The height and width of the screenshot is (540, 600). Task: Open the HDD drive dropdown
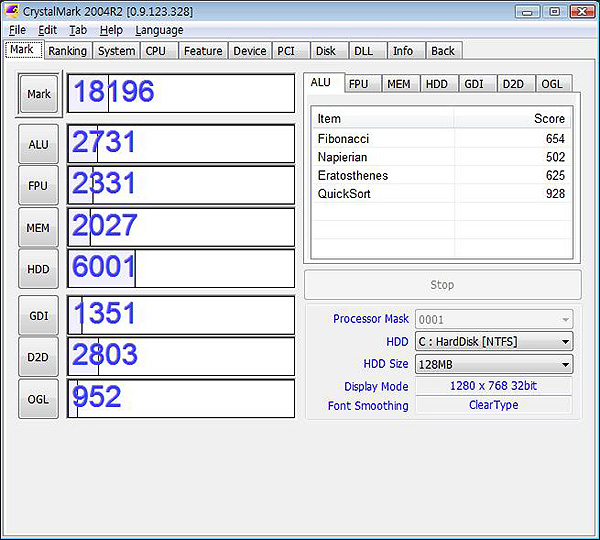point(494,341)
